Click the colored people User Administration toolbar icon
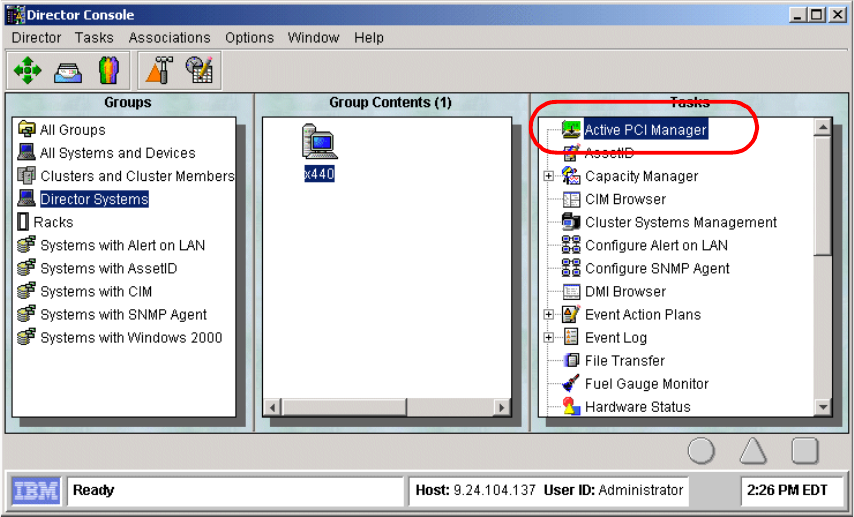 (x=108, y=70)
